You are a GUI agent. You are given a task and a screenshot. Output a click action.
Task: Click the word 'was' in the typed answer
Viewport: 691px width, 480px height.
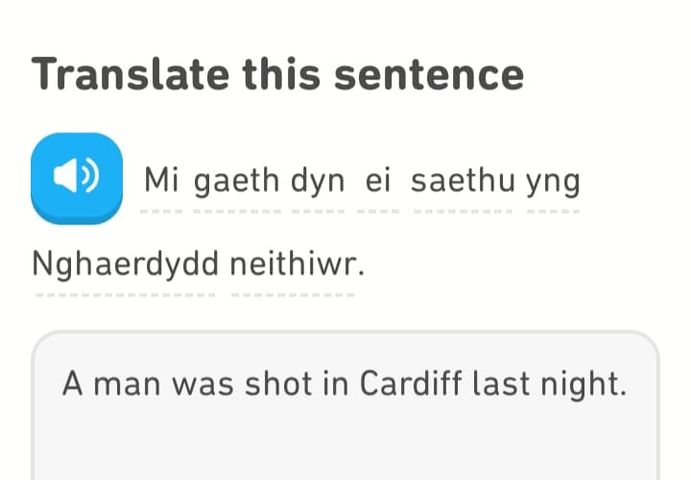202,384
